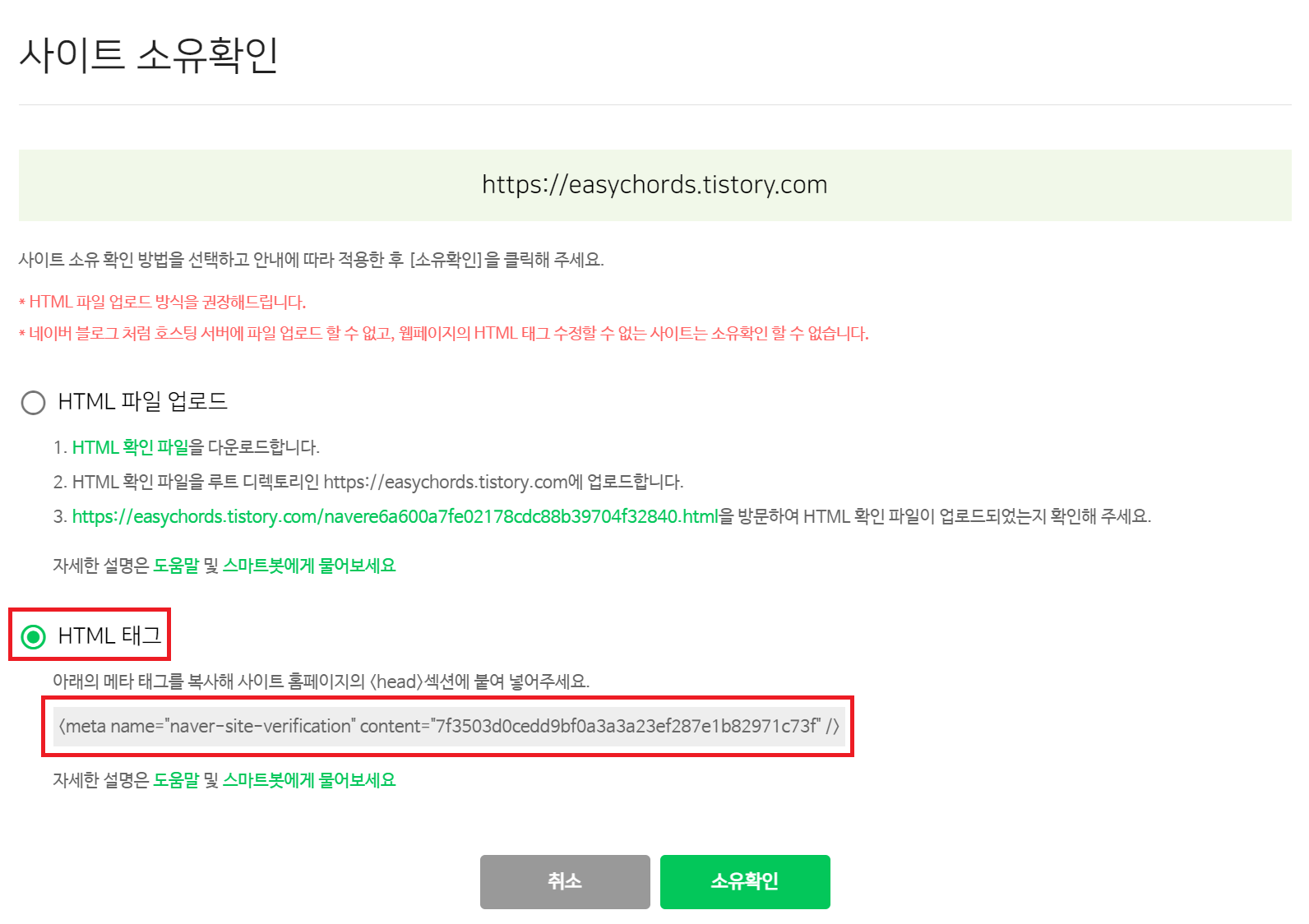Click the easychords.tistory.com URL in green banner
The image size is (1309, 924).
click(654, 185)
